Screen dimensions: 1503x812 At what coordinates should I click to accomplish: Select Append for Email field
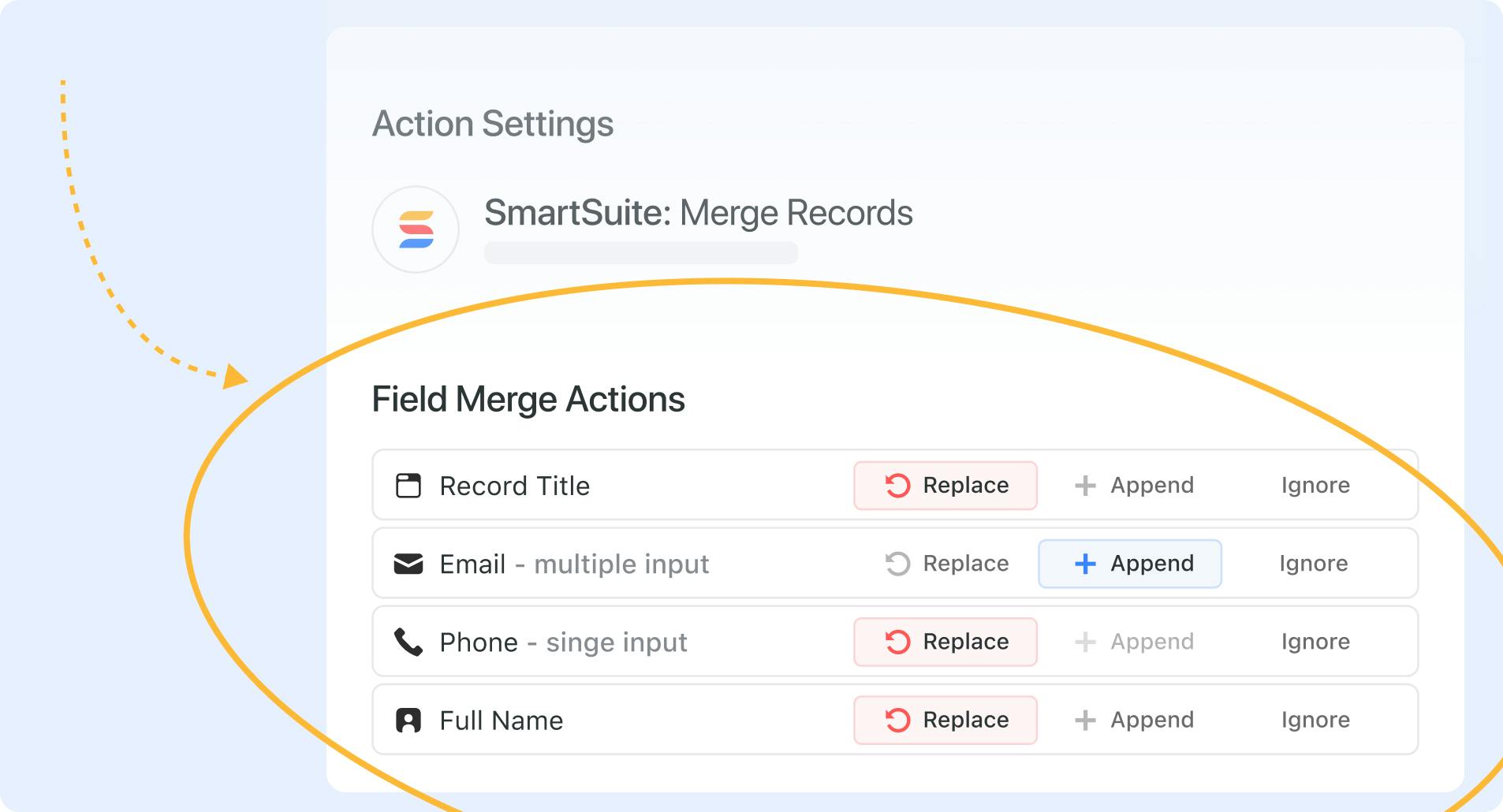click(1130, 564)
